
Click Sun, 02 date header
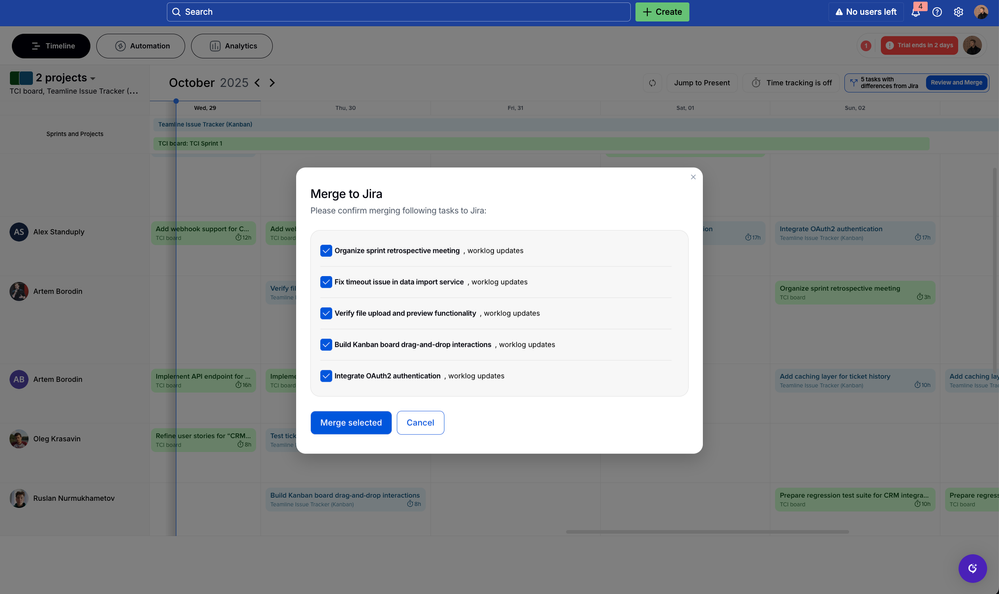click(855, 108)
